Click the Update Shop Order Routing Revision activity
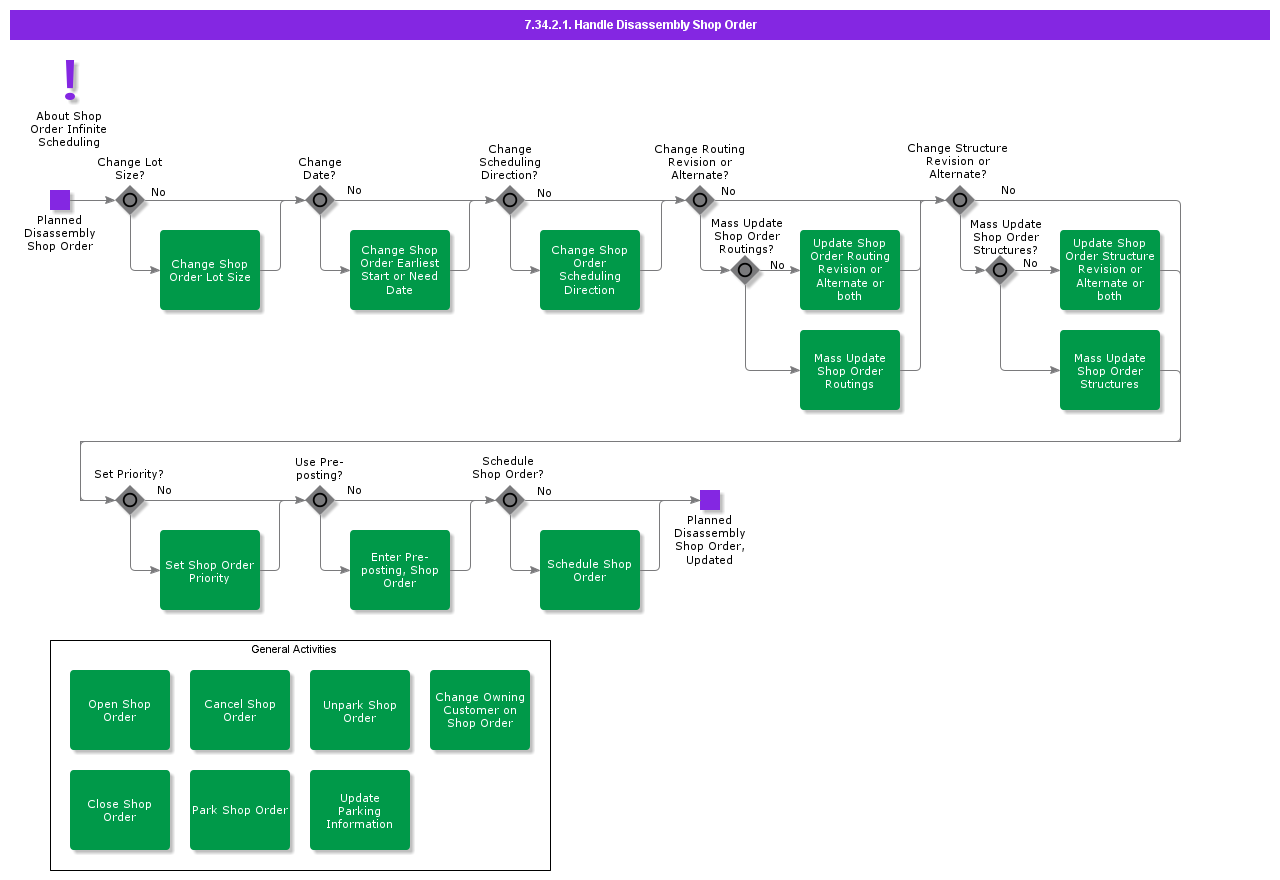Screen dimensions: 1280x880 [x=850, y=270]
